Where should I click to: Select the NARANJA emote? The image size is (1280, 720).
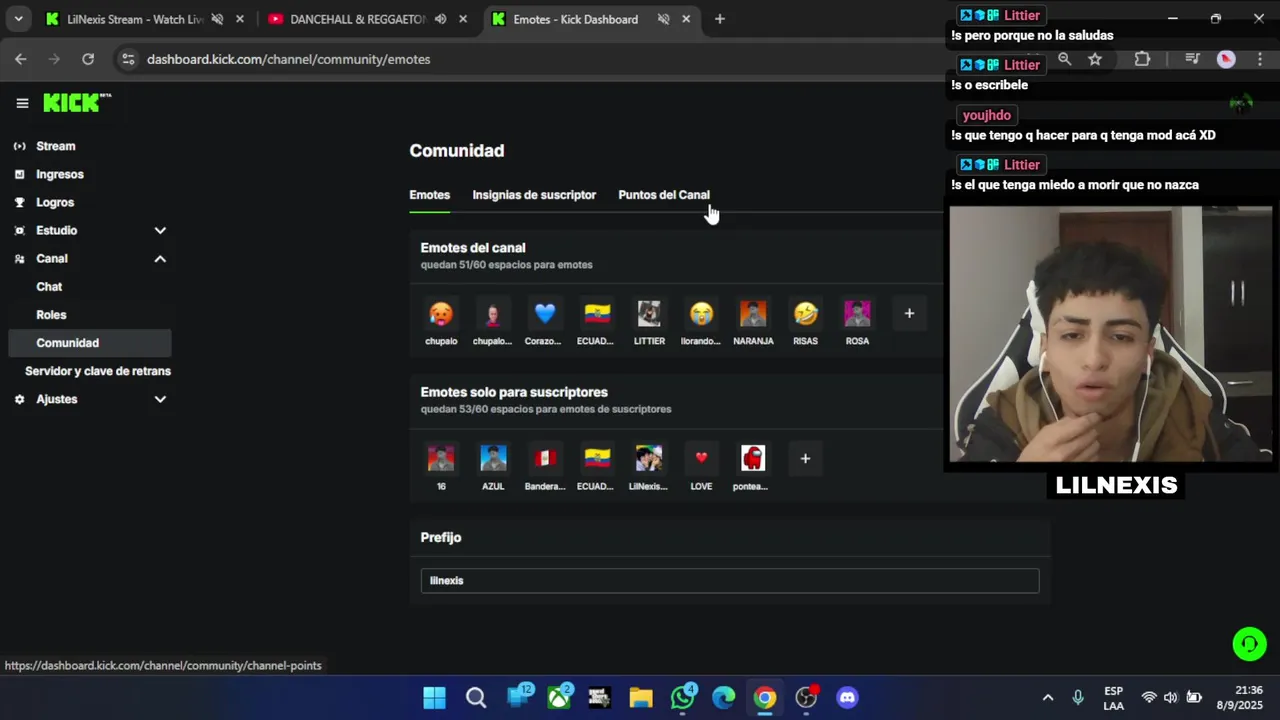tap(753, 314)
